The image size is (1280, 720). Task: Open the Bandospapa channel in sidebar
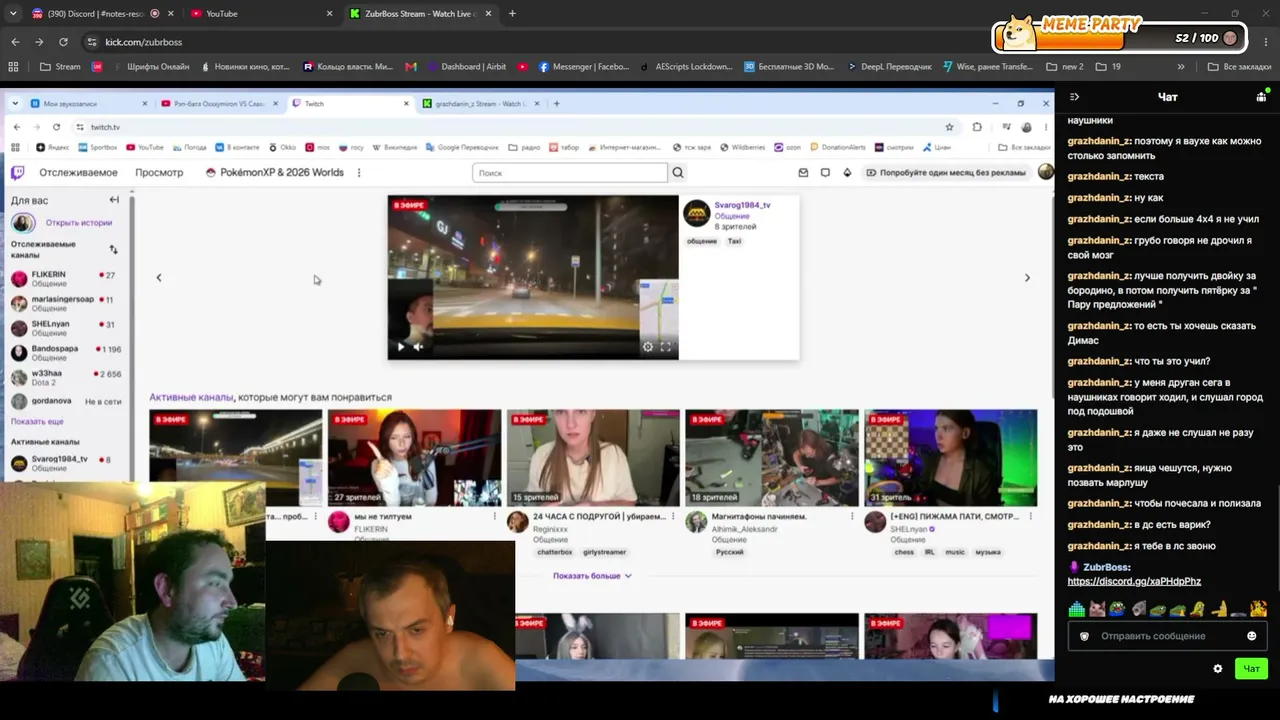click(66, 353)
